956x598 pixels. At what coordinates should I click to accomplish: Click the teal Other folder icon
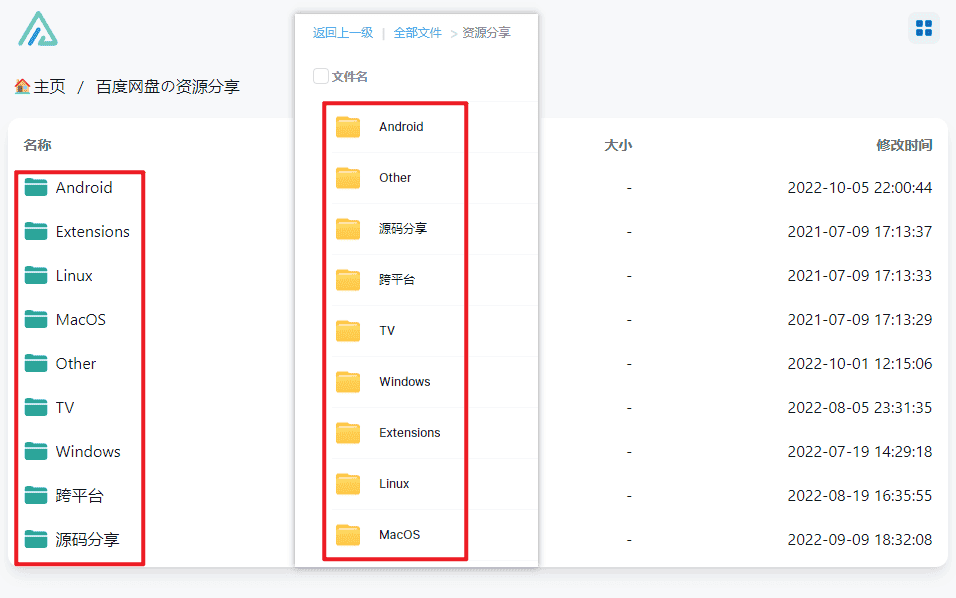[36, 363]
